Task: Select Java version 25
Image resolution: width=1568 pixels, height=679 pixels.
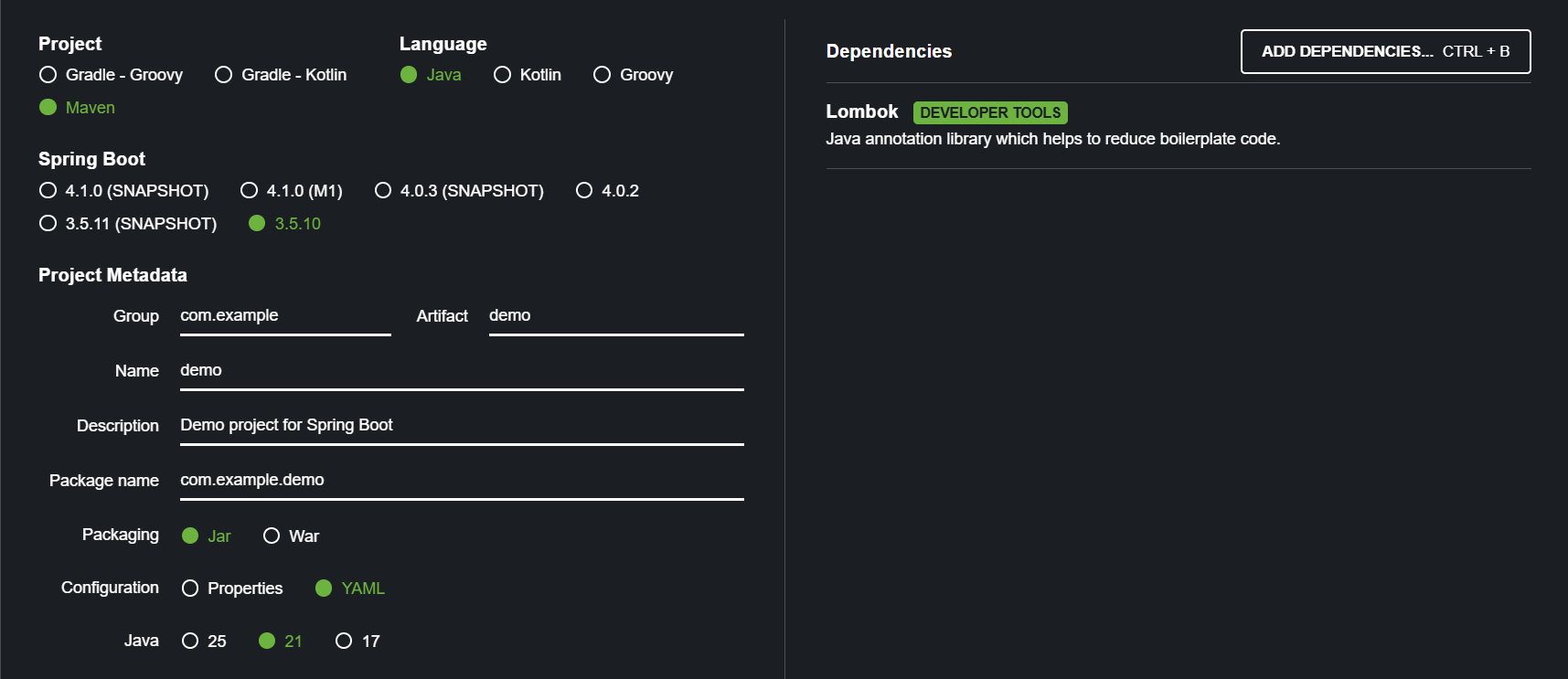Action: [x=204, y=642]
